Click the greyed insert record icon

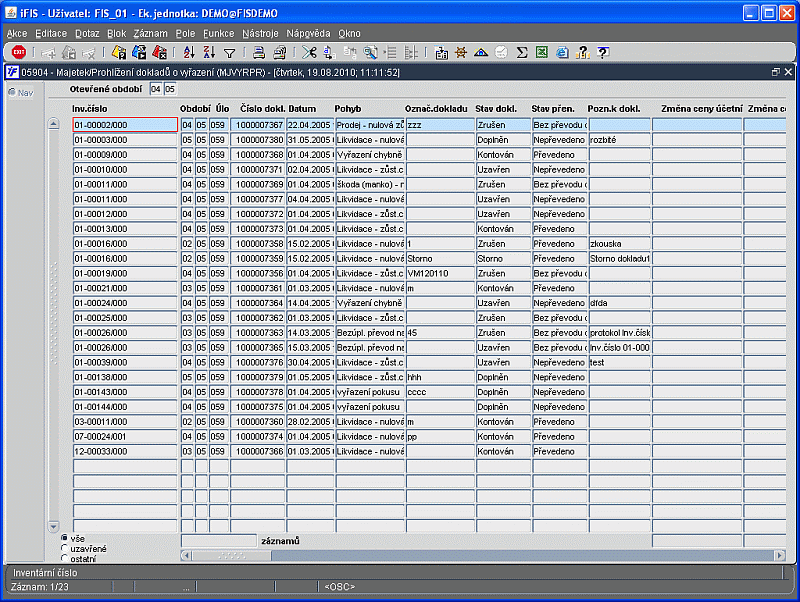[48, 52]
